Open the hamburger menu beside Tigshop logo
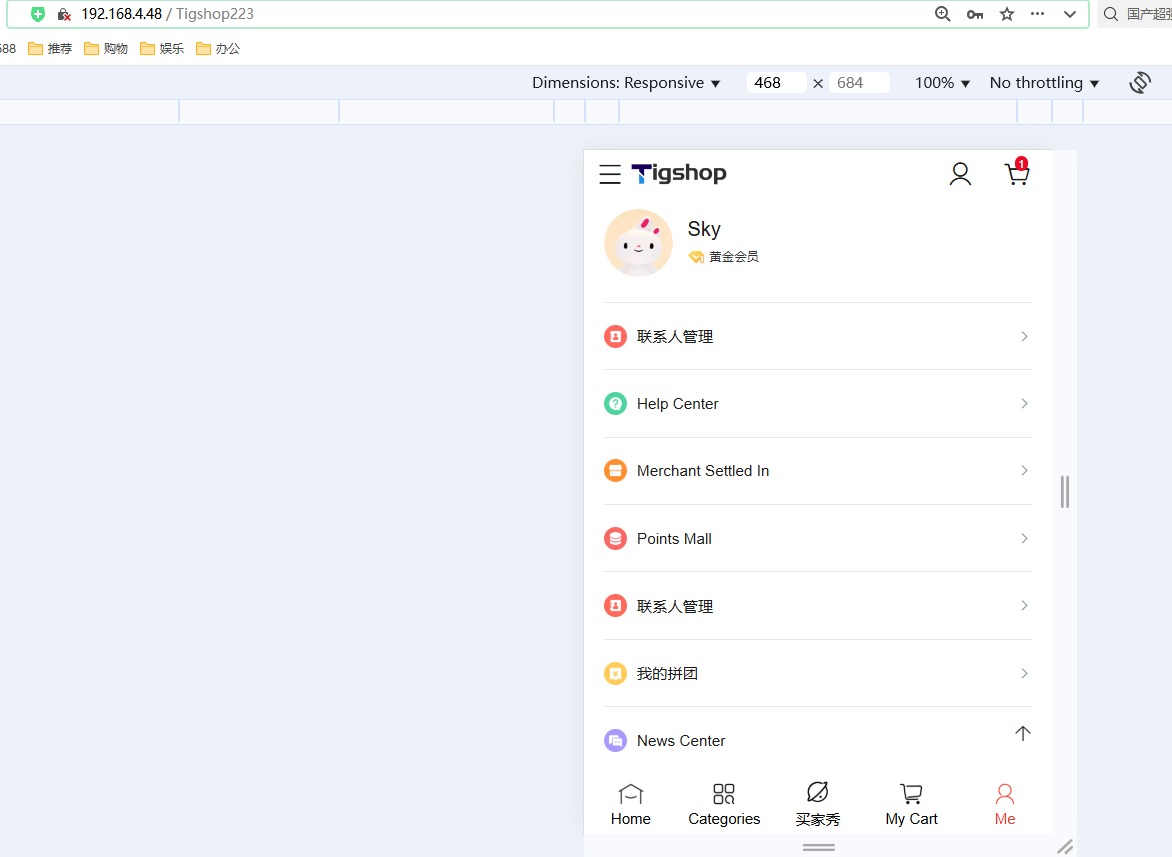The image size is (1172, 857). pos(610,174)
